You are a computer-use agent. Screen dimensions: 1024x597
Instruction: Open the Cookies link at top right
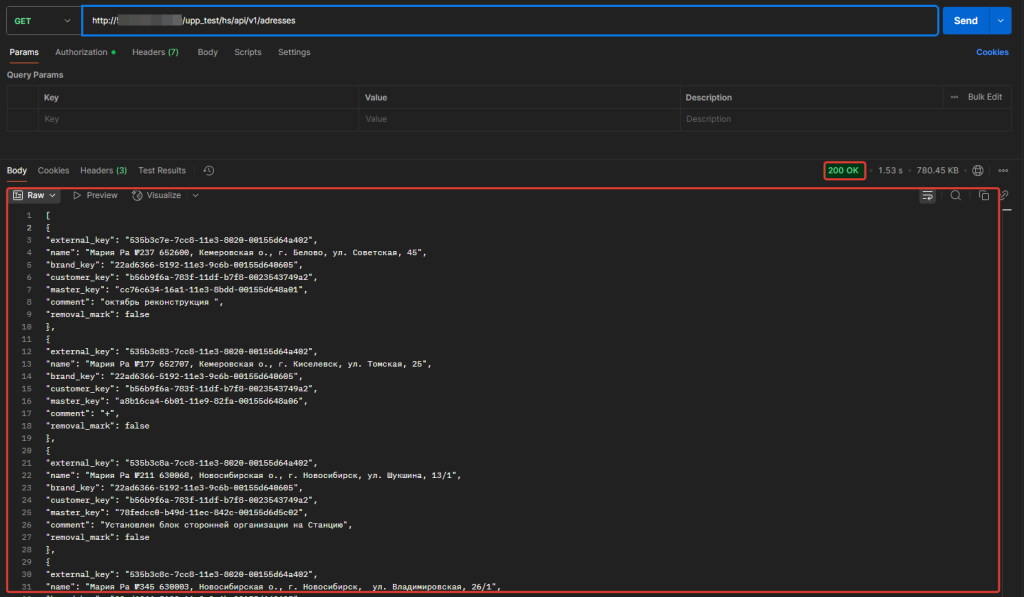pos(992,52)
